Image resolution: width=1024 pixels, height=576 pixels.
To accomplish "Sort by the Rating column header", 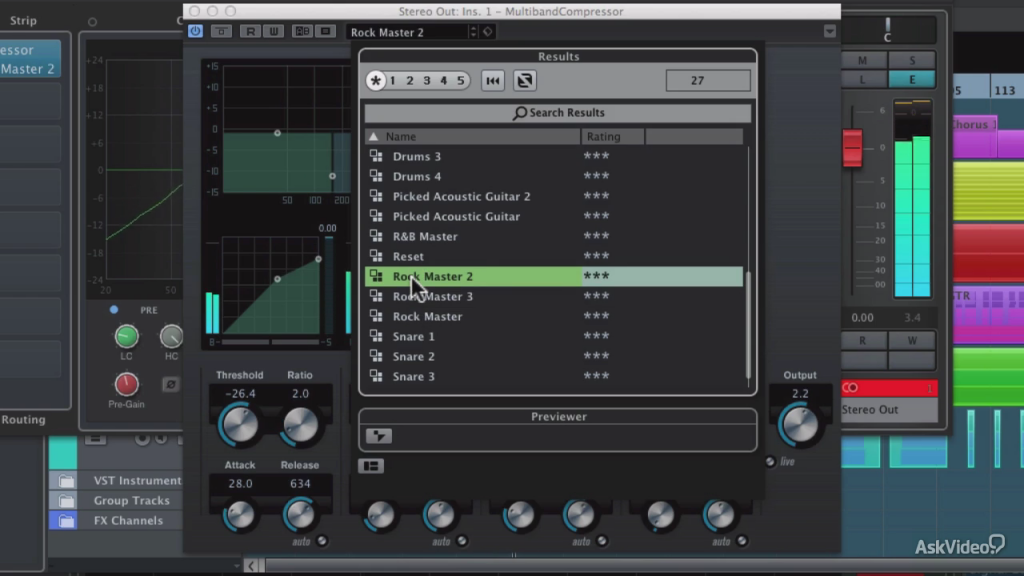I will [x=613, y=136].
